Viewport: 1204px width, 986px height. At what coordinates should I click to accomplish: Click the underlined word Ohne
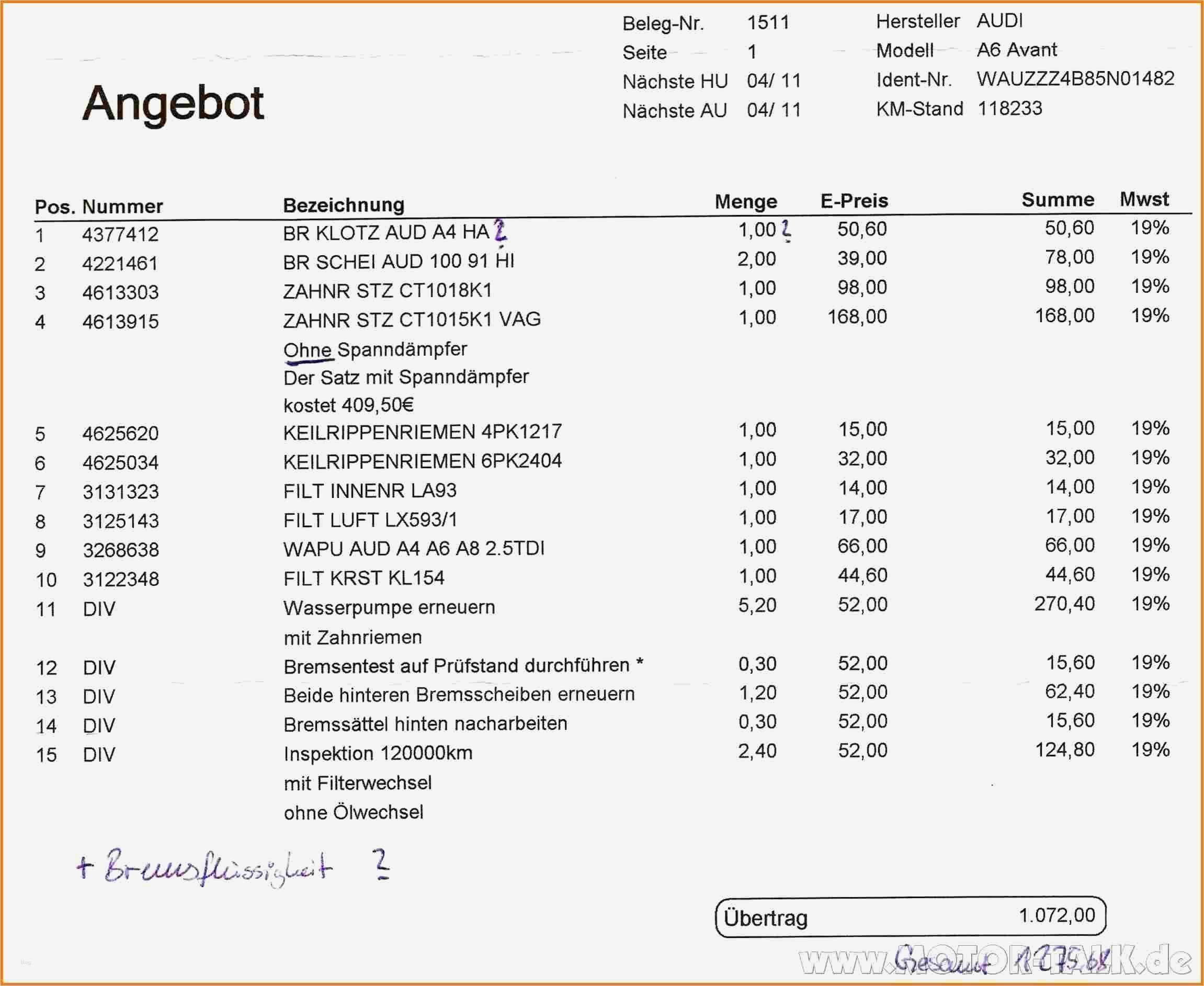[307, 350]
